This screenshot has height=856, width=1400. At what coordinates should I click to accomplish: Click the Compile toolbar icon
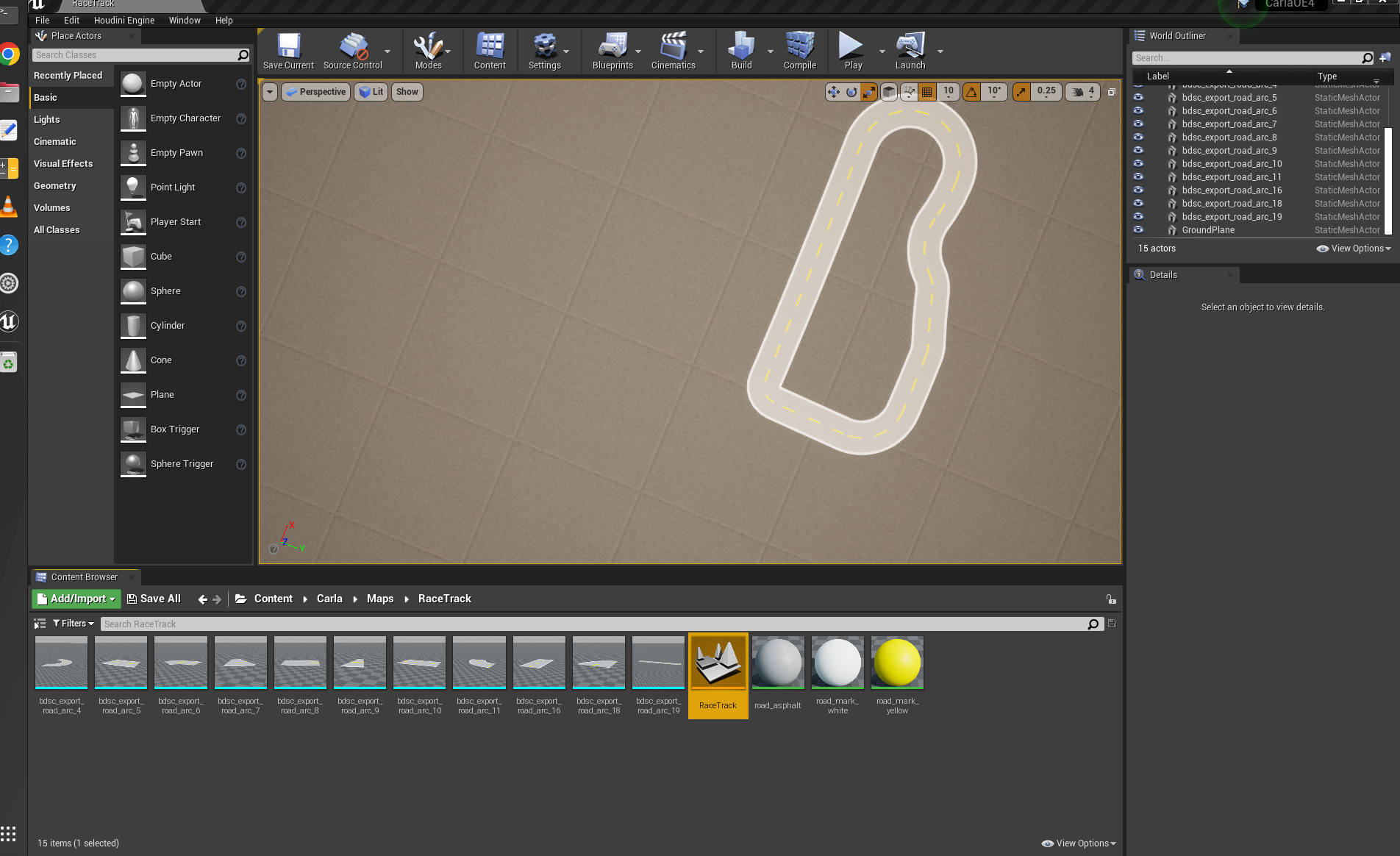[x=800, y=51]
